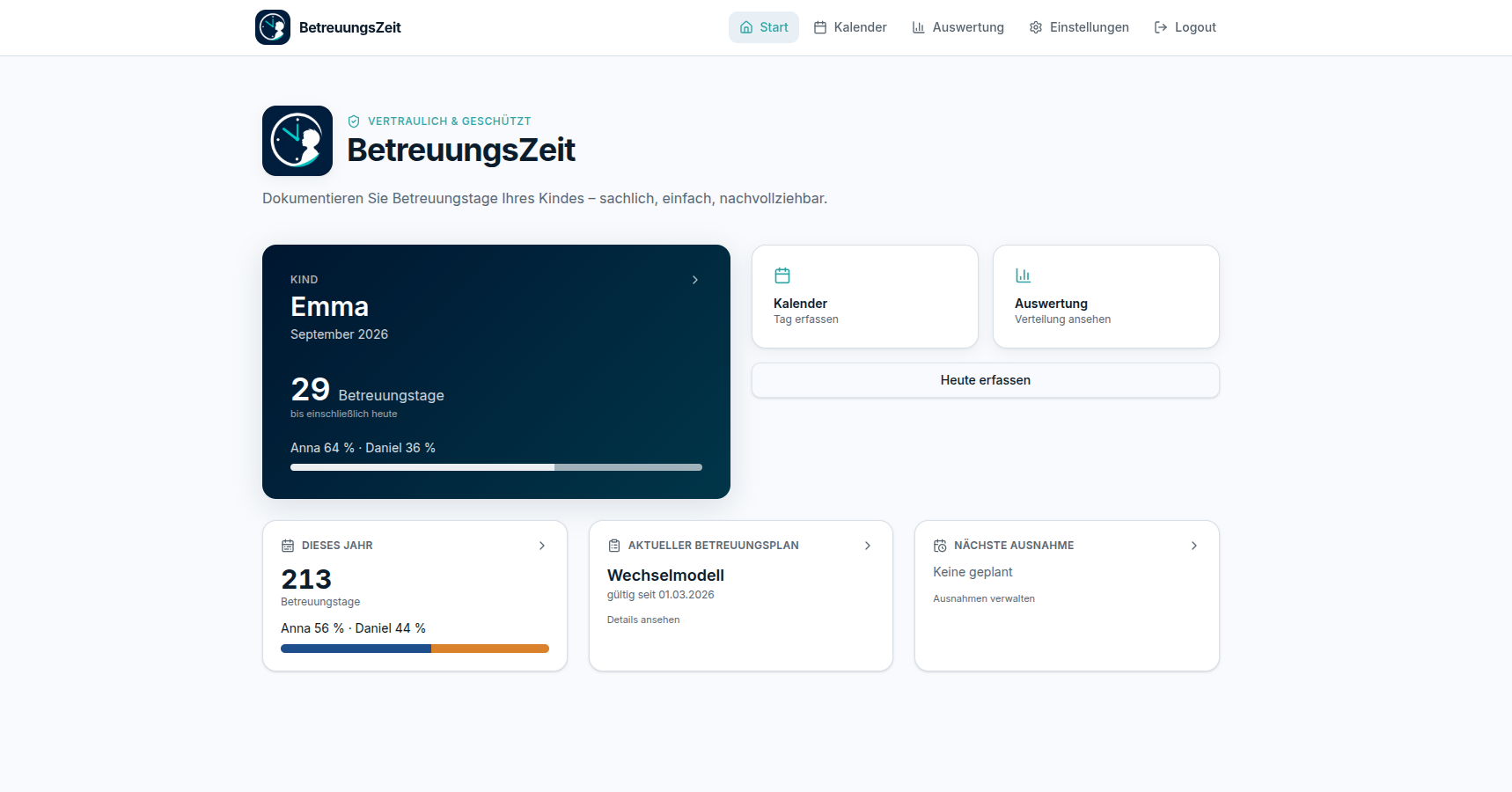Click the calendar-clock icon beside Nächste Ausnahme
Screen dimensions: 1512x792
[x=940, y=546]
